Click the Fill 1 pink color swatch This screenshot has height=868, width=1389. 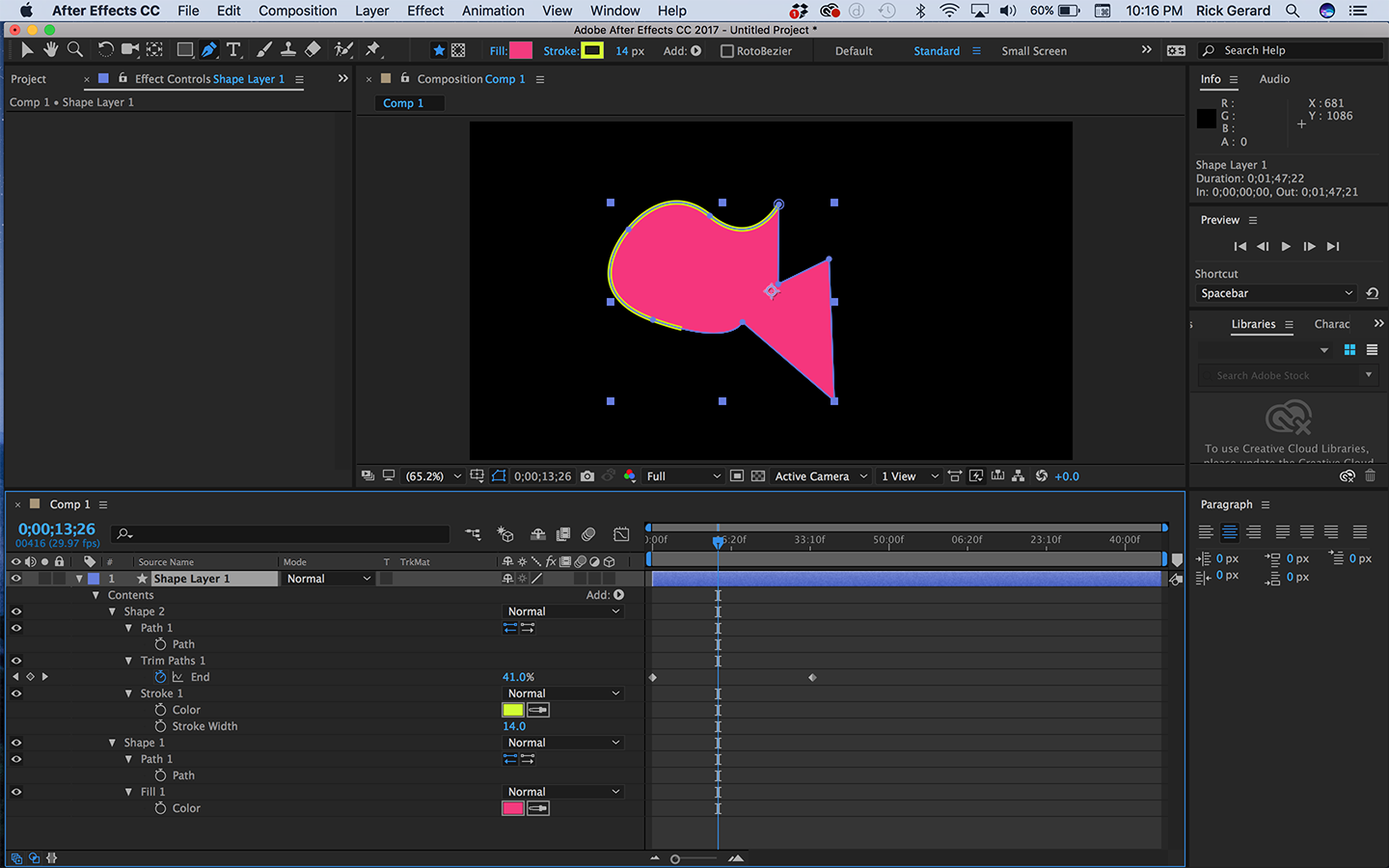tap(512, 808)
